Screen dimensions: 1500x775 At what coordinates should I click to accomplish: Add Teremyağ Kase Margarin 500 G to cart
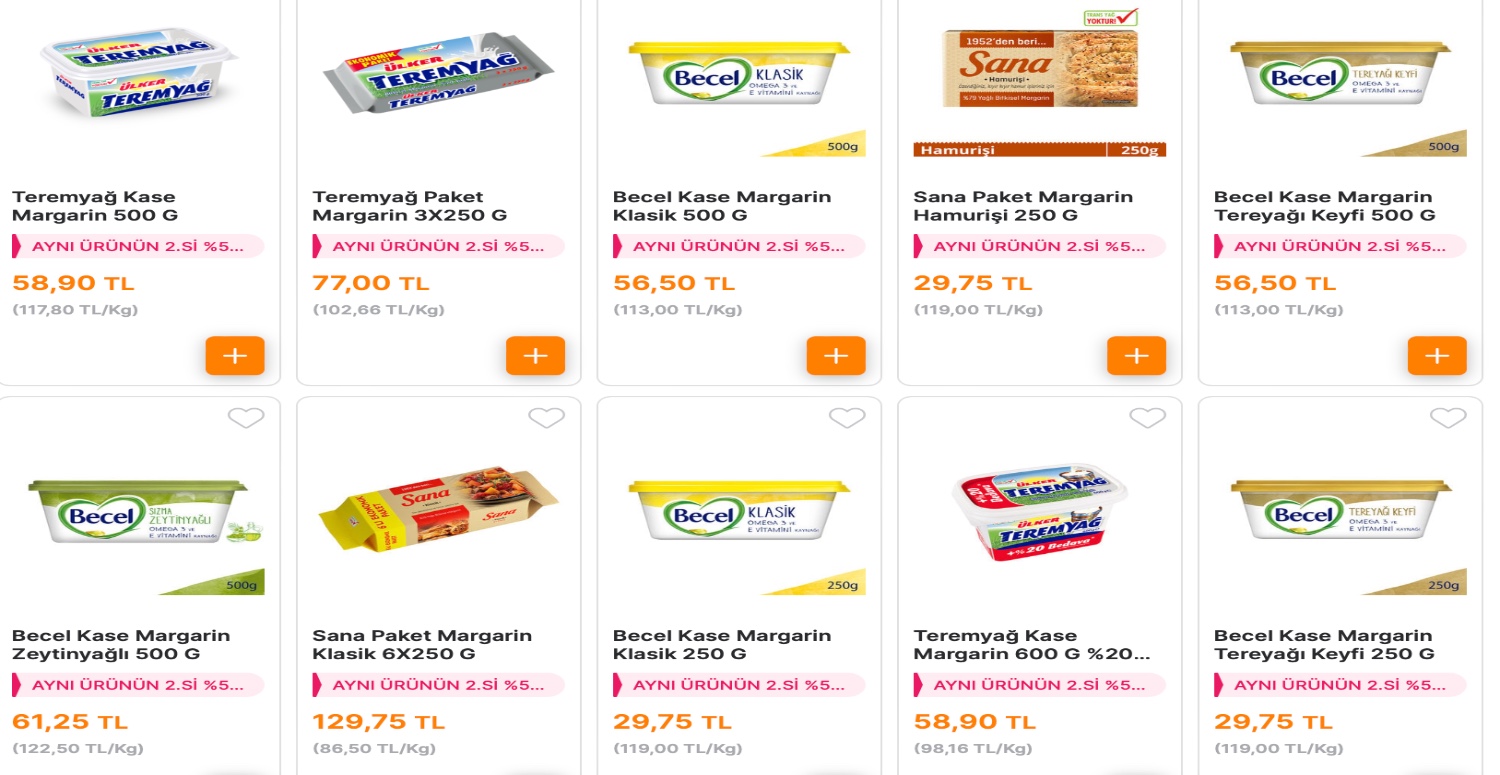(235, 356)
